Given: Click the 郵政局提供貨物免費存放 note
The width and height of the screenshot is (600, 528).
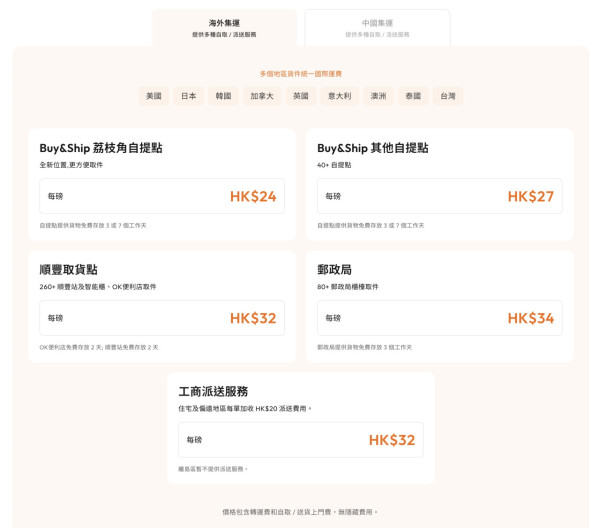Looking at the screenshot, I should [x=365, y=347].
